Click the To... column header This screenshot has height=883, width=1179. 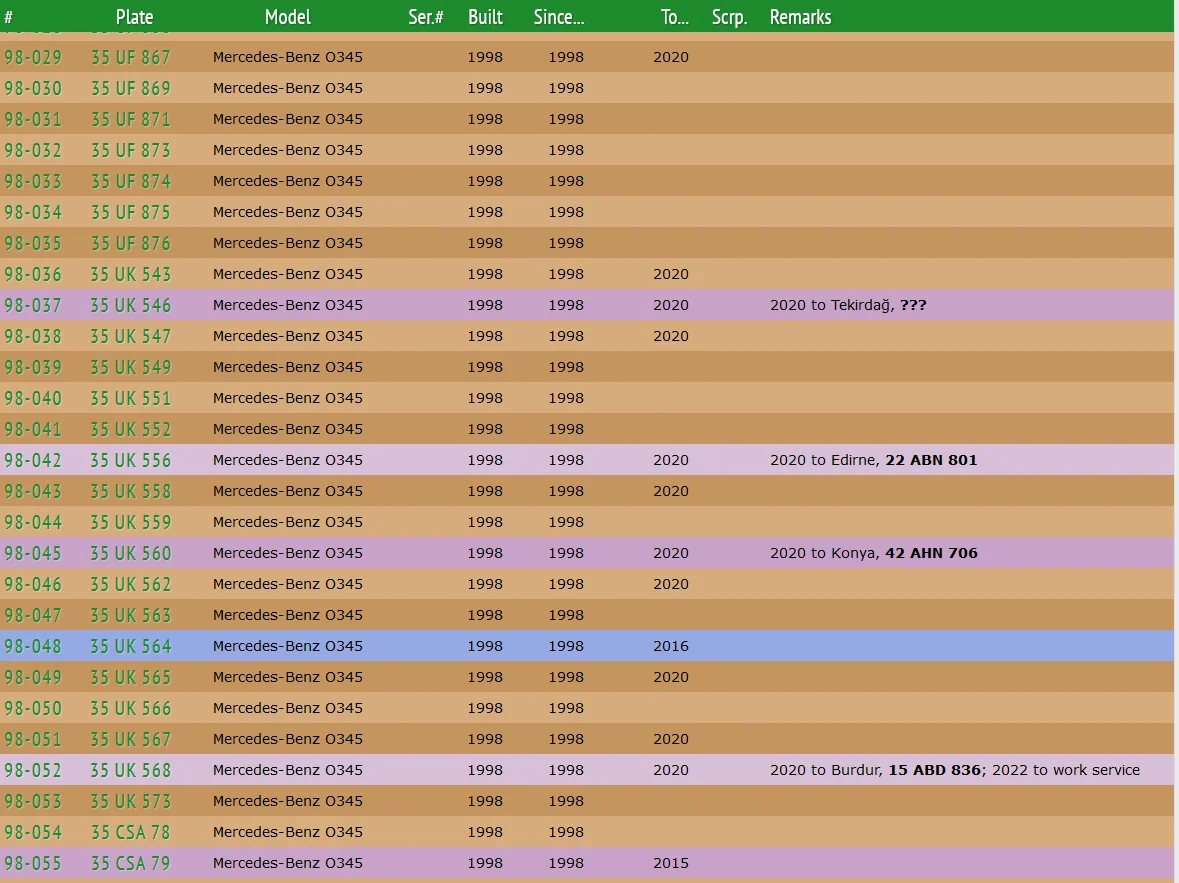[x=674, y=17]
